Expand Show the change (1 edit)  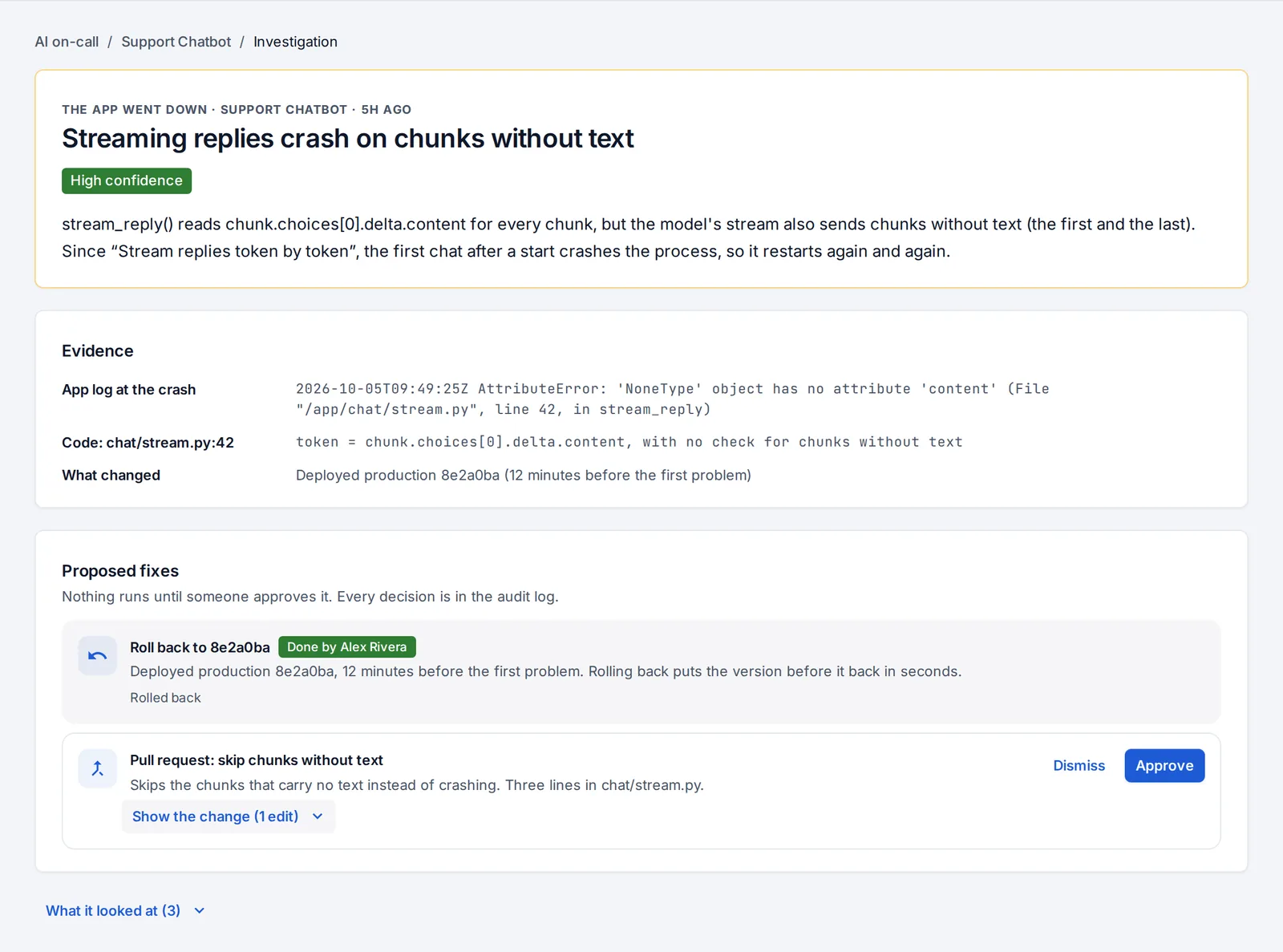pos(229,816)
